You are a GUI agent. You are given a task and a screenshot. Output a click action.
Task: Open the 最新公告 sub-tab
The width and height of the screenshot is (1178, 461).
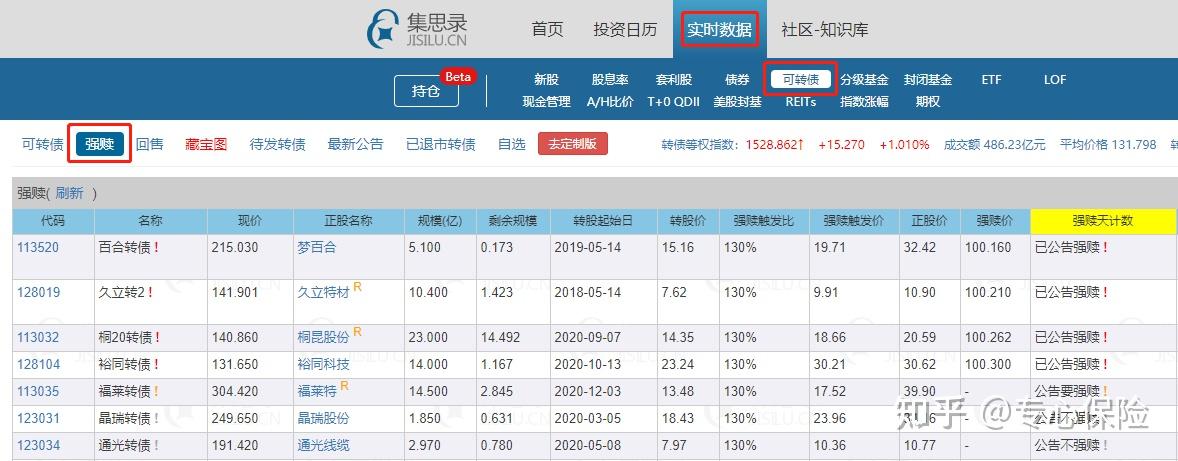(x=355, y=144)
